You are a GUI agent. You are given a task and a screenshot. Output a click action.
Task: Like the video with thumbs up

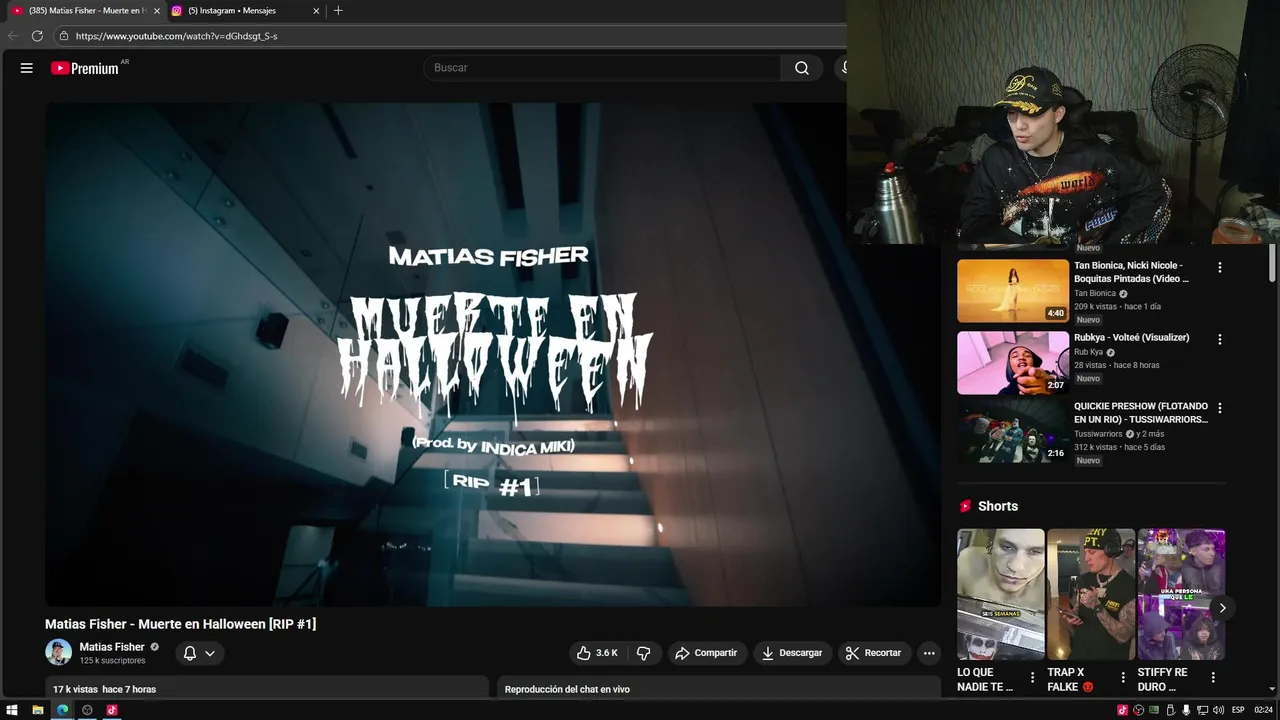597,653
